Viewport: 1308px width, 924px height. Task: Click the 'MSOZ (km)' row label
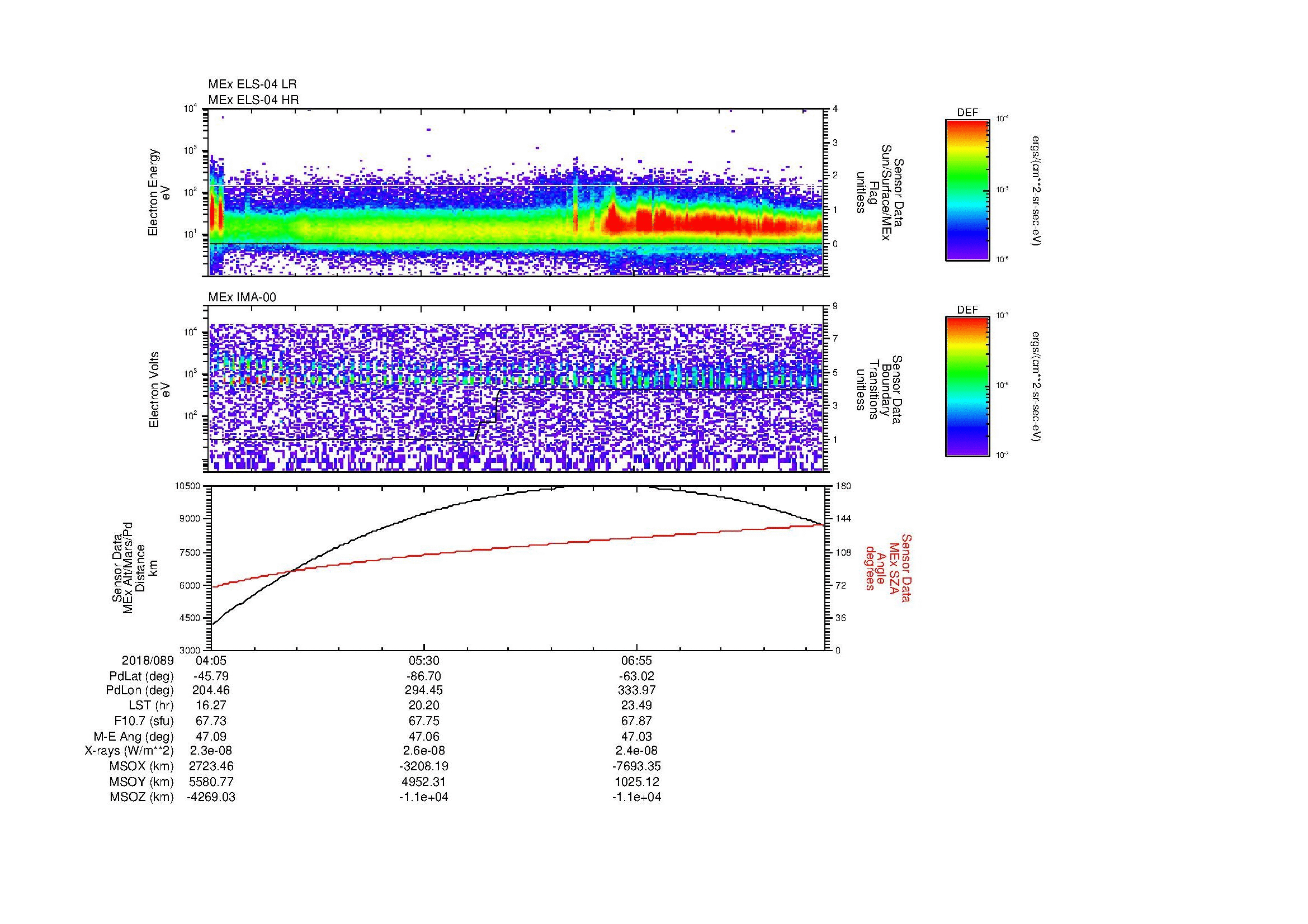pos(141,797)
